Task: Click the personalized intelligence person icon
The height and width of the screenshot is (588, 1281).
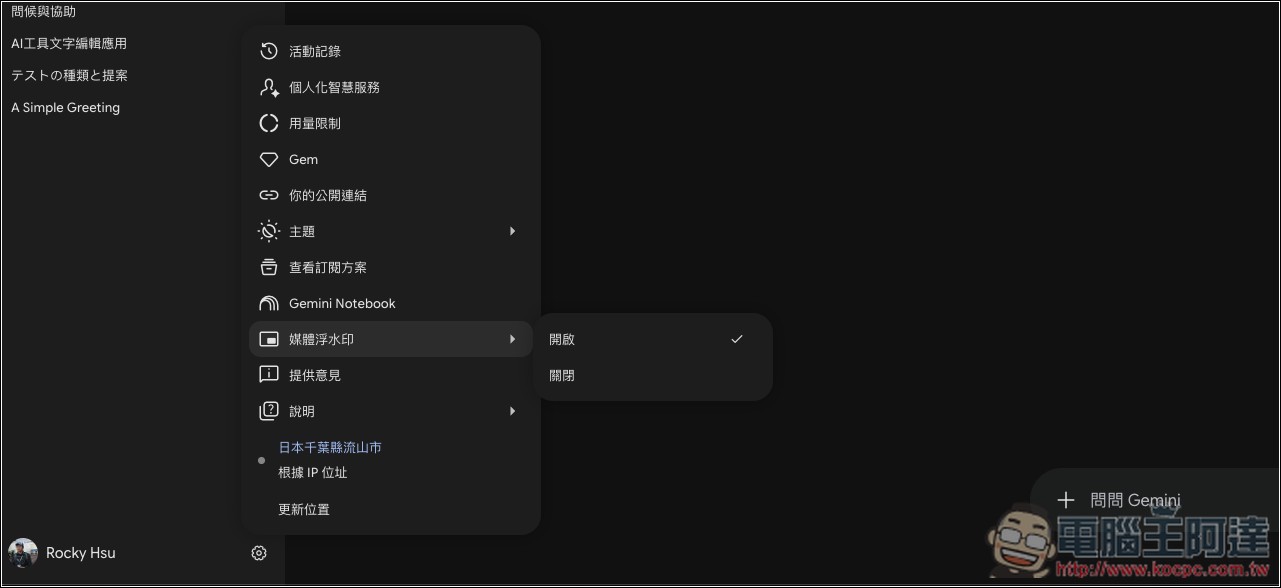Action: (x=269, y=87)
